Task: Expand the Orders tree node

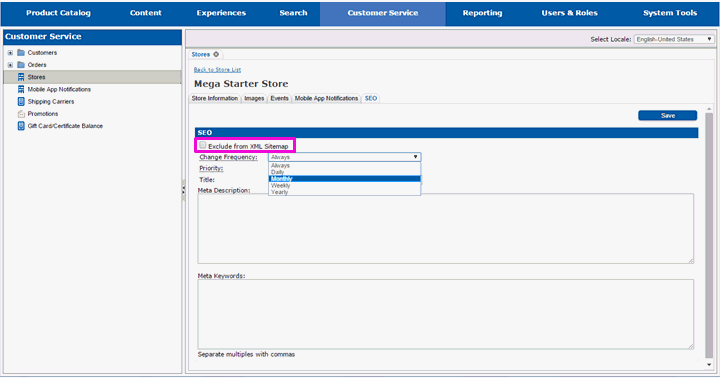Action: [x=10, y=65]
